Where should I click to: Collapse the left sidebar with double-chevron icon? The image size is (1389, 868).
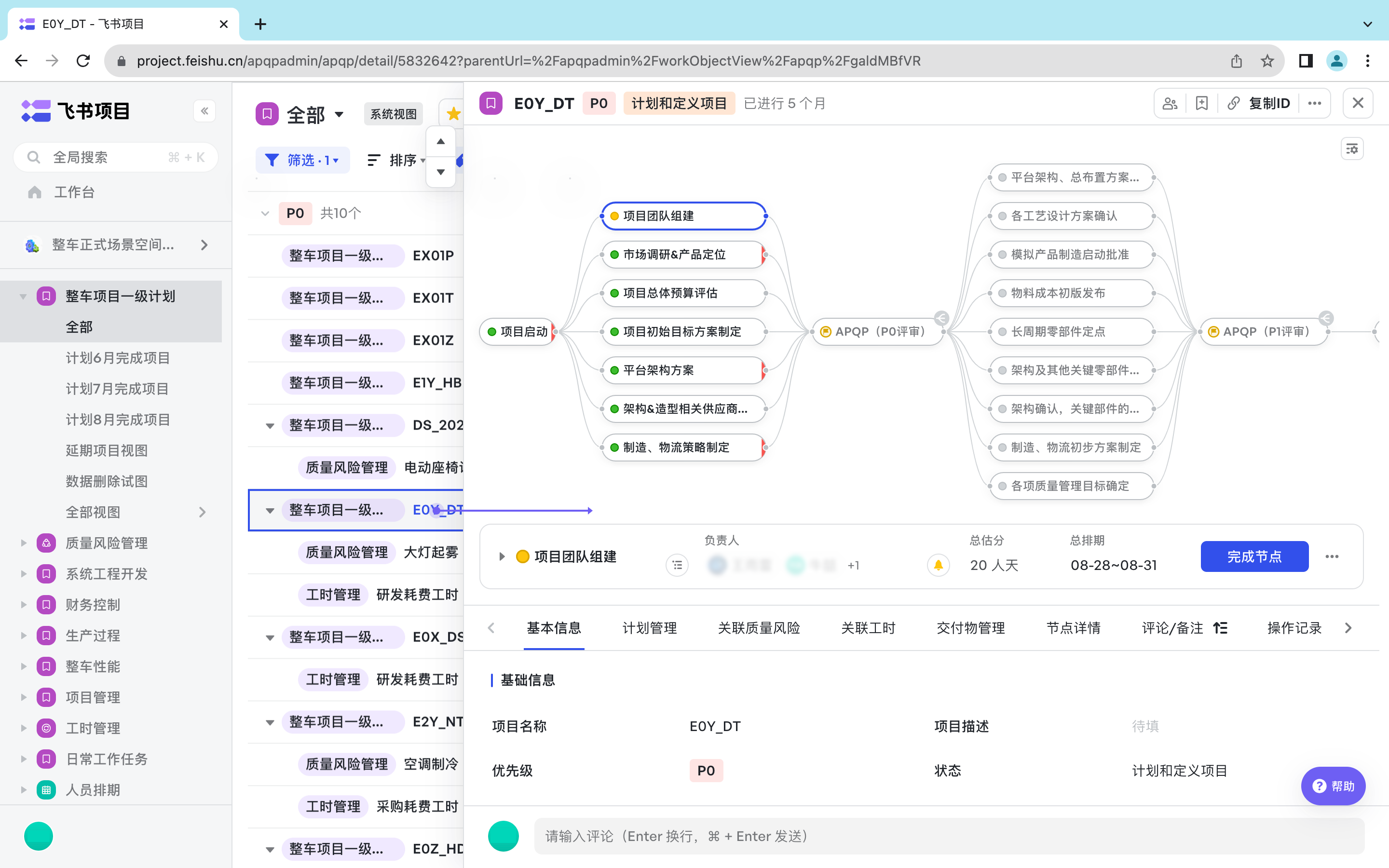click(x=204, y=111)
